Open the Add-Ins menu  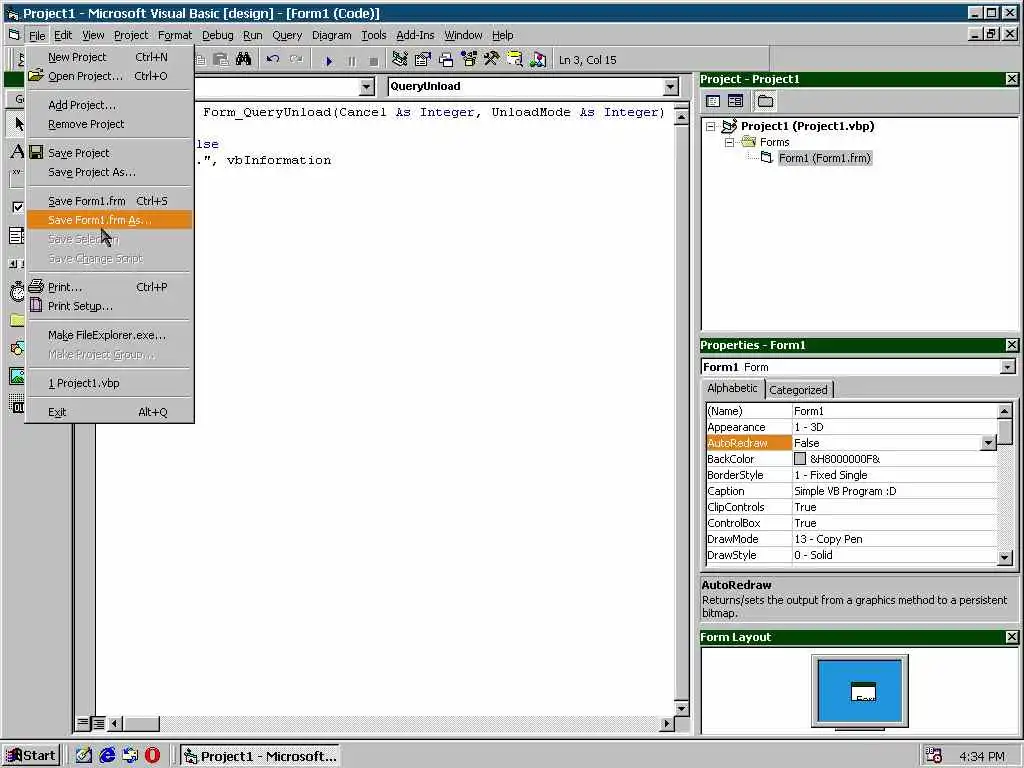pyautogui.click(x=415, y=35)
